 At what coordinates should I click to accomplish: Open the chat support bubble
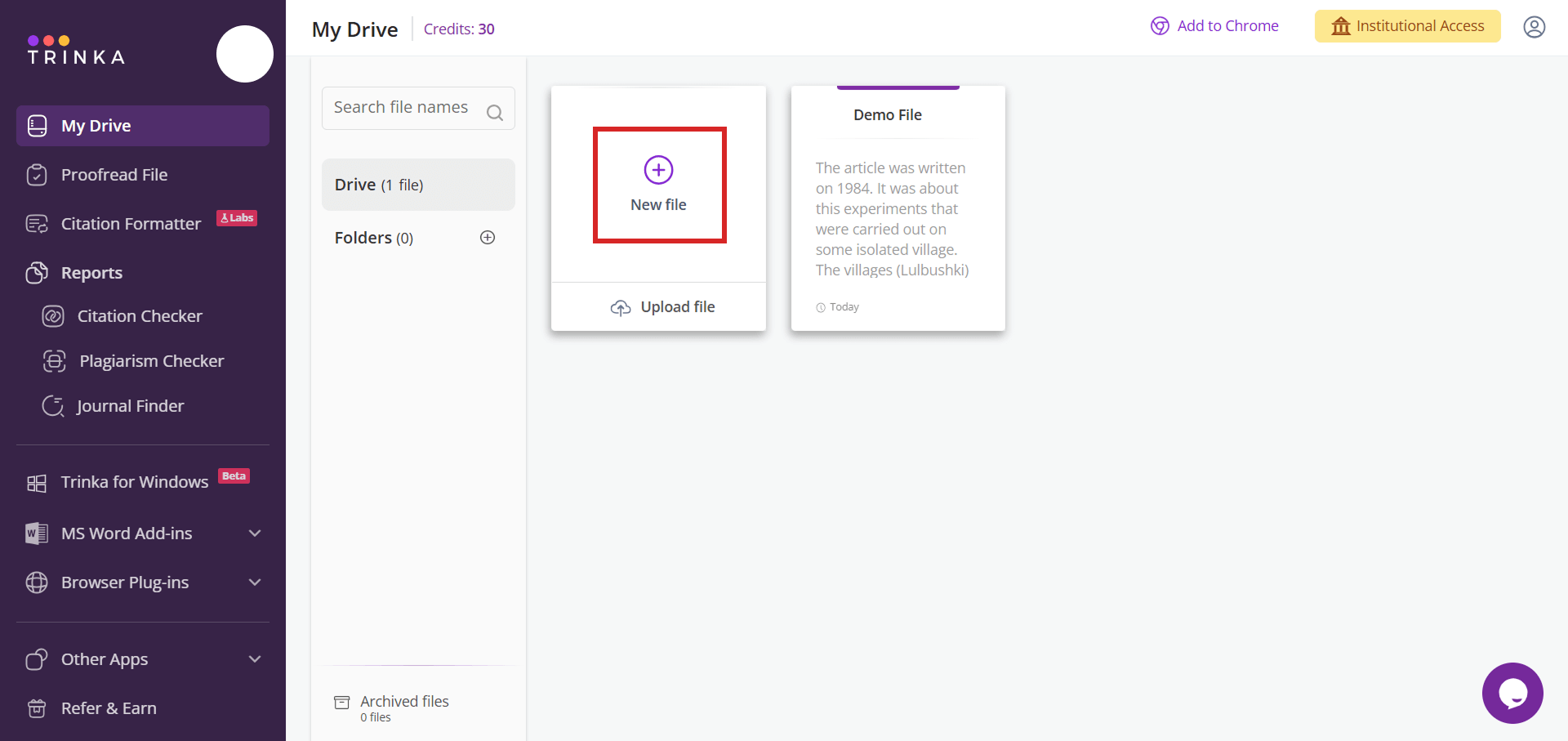tap(1512, 693)
